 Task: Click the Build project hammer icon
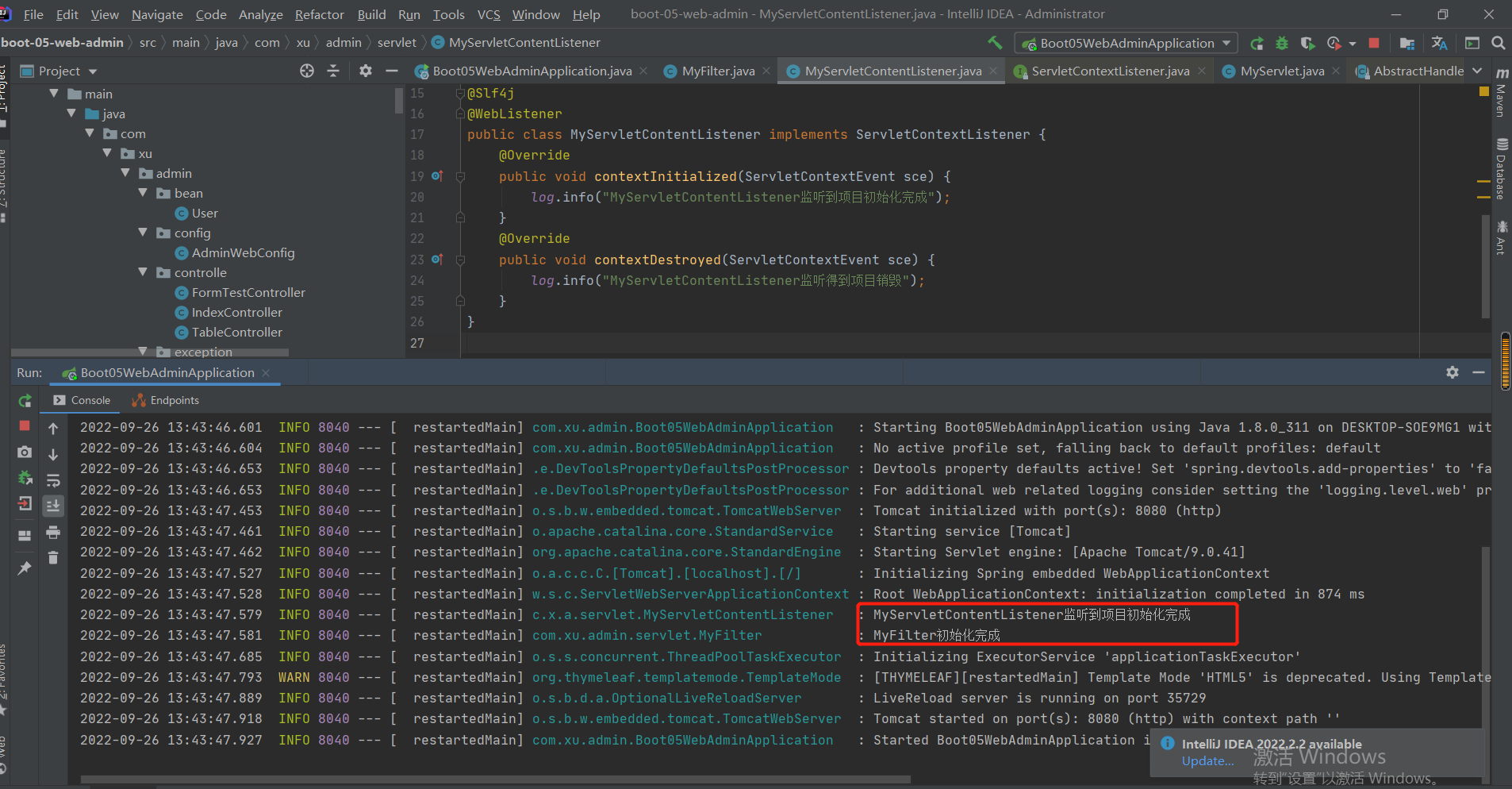click(x=995, y=43)
